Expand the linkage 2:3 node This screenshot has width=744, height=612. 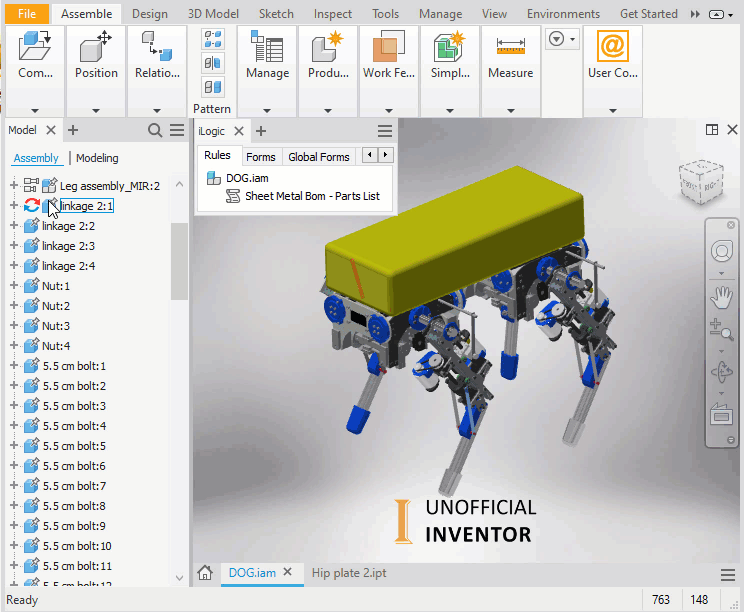tap(14, 245)
